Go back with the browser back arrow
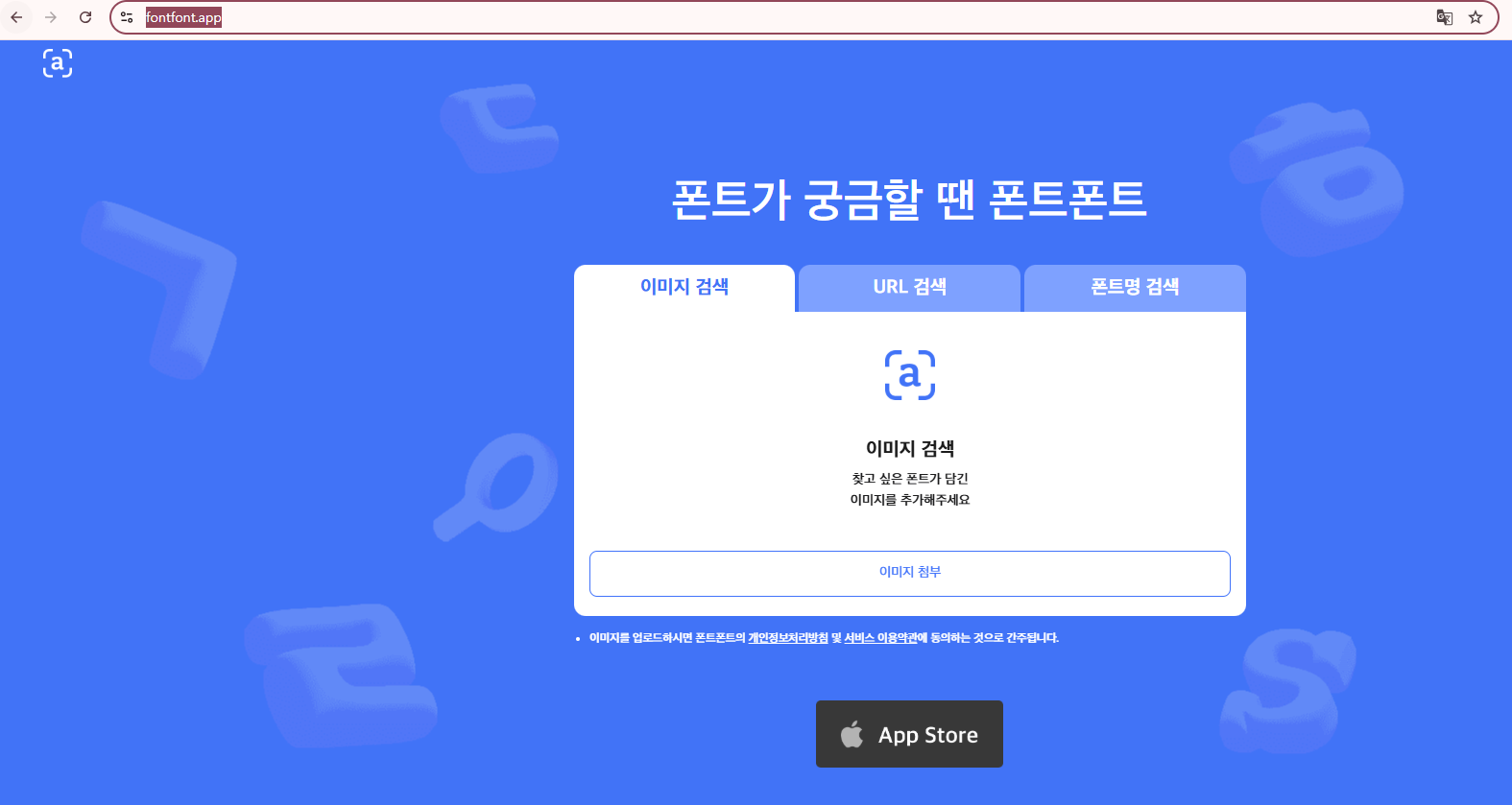 pos(16,17)
